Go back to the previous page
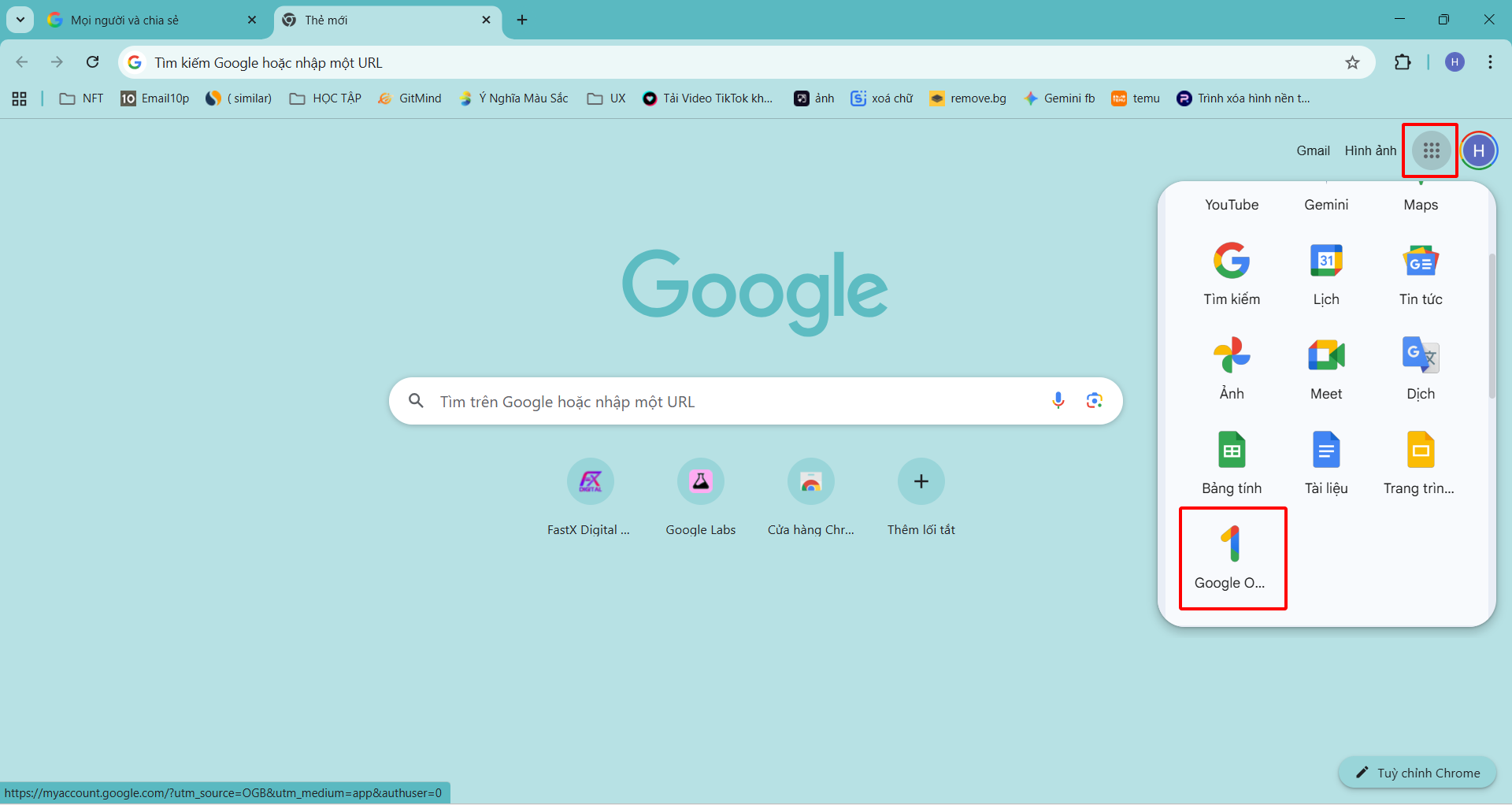The image size is (1512, 805). [x=22, y=62]
